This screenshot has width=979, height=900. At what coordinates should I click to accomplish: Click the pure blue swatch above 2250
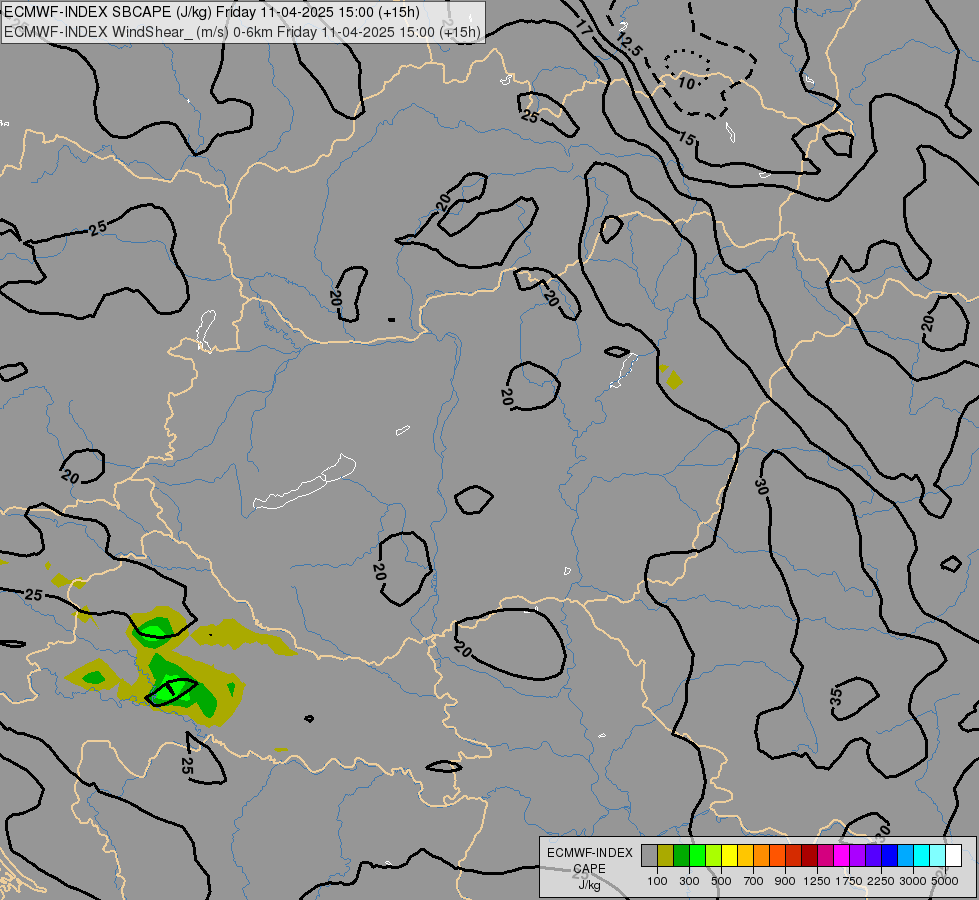click(889, 856)
